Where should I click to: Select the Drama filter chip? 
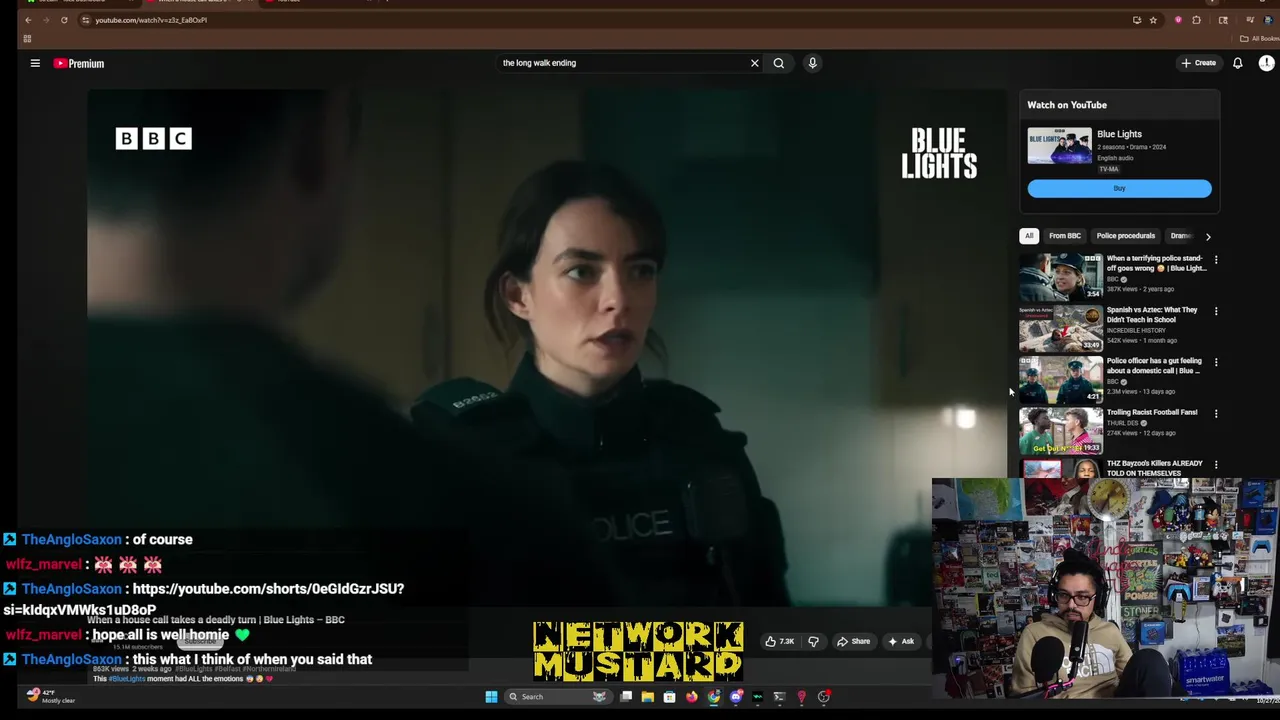coord(1181,236)
